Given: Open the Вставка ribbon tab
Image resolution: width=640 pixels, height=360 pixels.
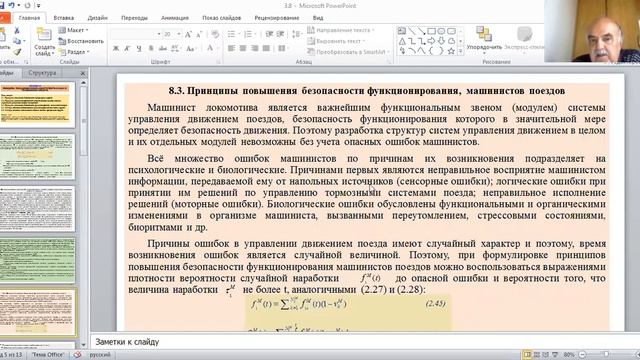Looking at the screenshot, I should pos(64,18).
